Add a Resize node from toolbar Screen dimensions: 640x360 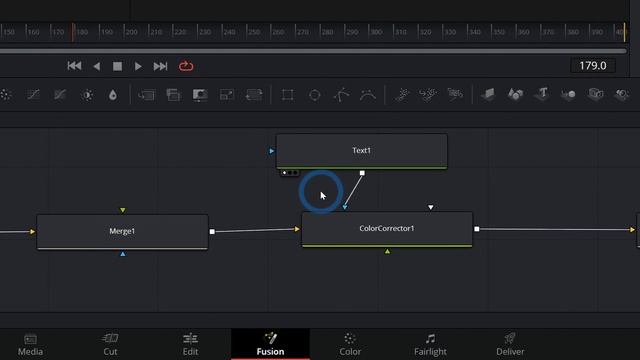click(227, 95)
